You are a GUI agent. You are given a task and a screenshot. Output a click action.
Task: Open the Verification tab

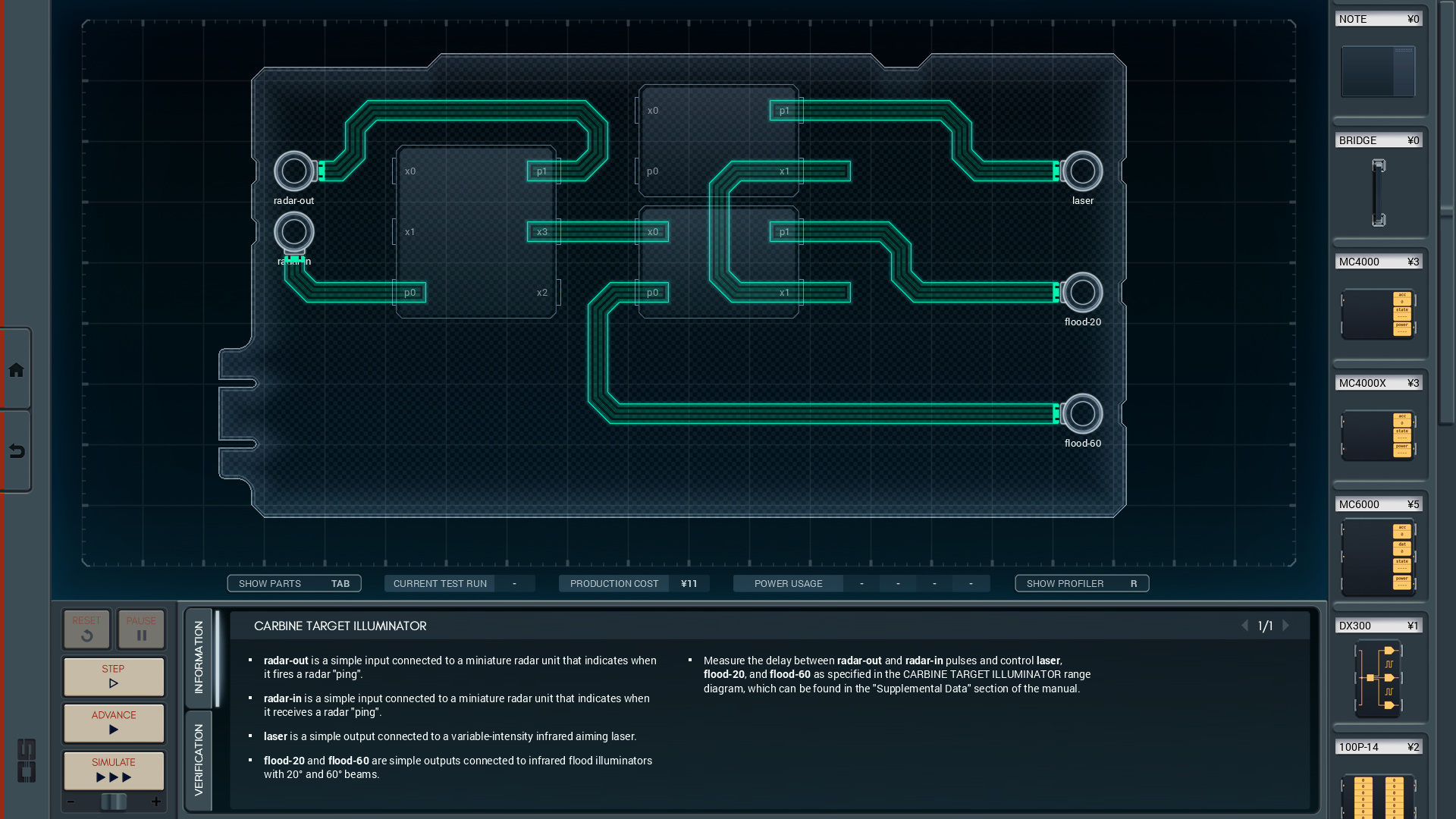point(199,760)
